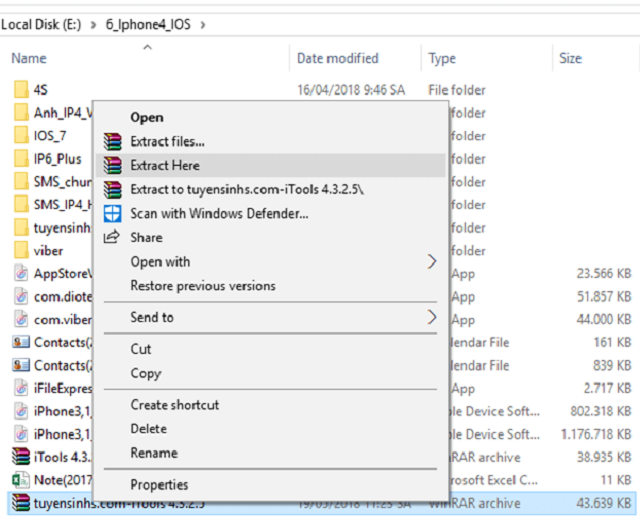Select Extract Here menu entry
Screen dimensions: 640x529
point(270,165)
